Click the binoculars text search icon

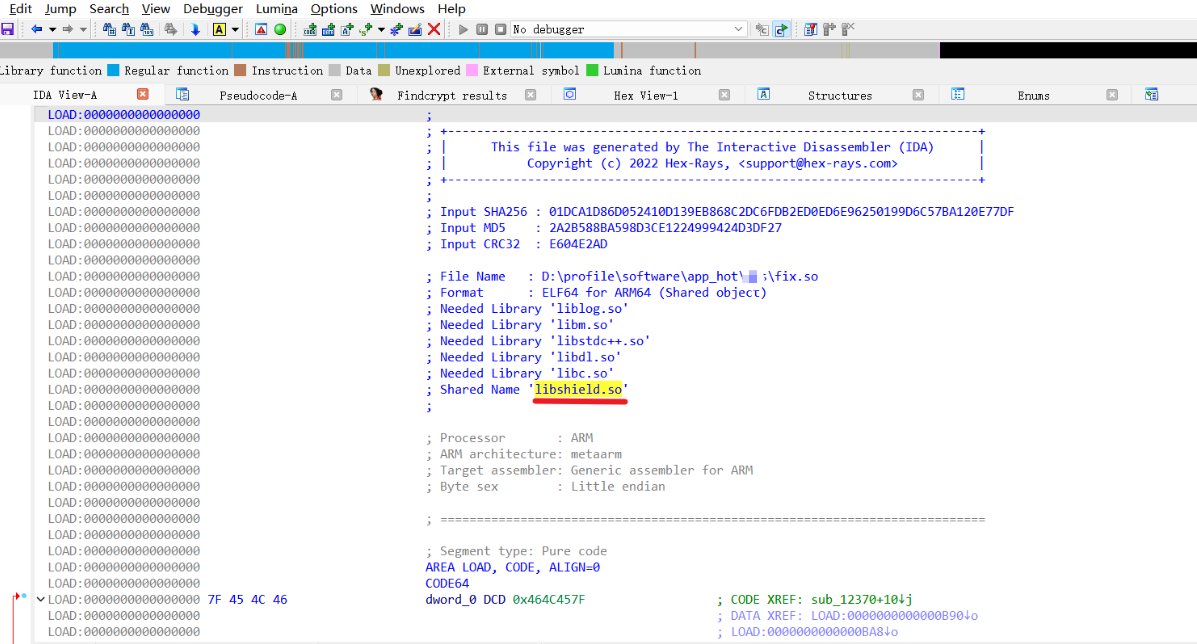click(127, 29)
